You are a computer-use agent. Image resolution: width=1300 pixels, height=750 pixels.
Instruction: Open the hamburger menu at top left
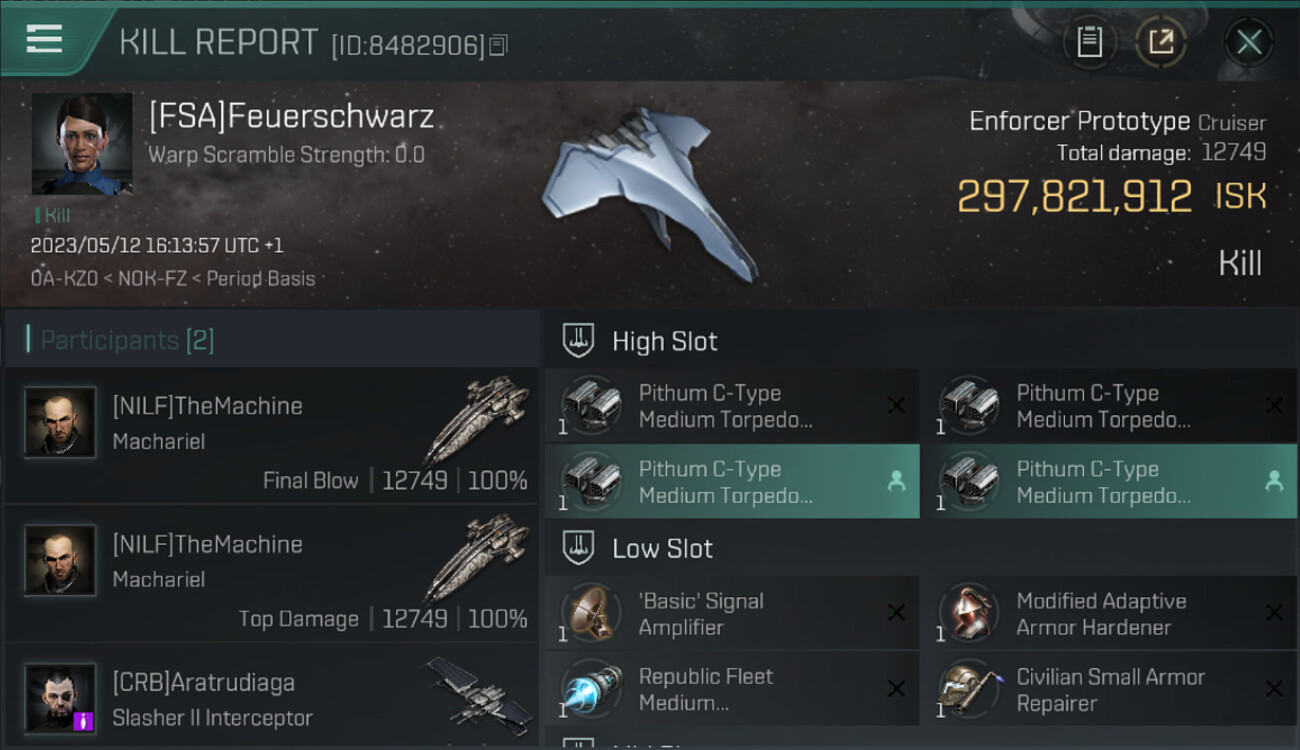(45, 39)
